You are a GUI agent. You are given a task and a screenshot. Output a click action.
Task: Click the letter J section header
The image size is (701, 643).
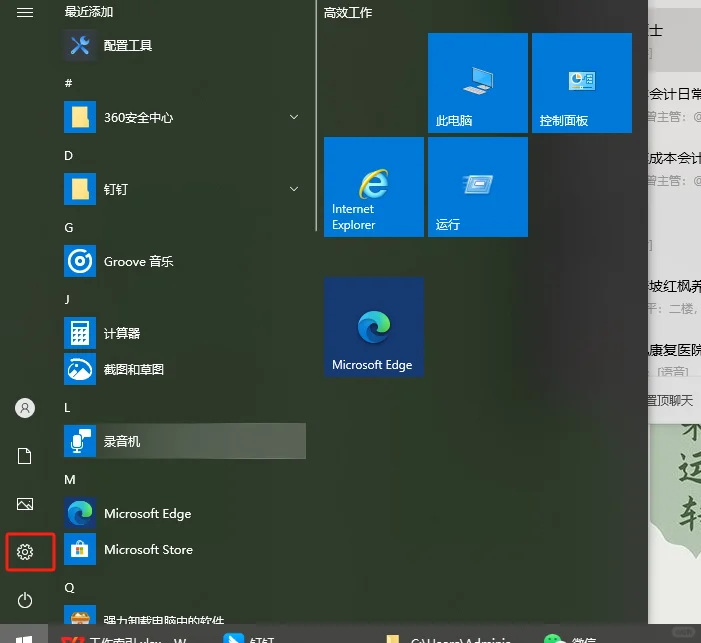[x=67, y=299]
